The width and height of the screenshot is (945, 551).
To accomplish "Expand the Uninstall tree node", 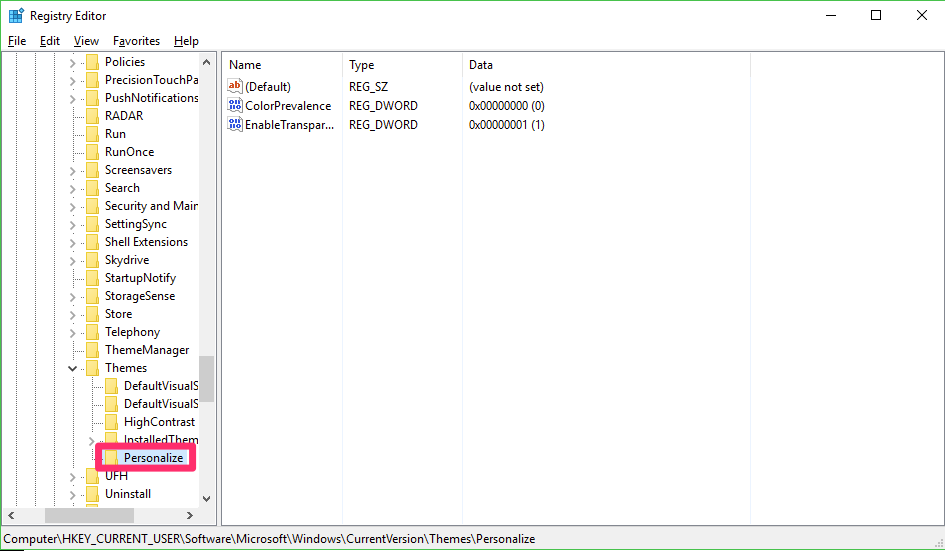I will pyautogui.click(x=73, y=494).
